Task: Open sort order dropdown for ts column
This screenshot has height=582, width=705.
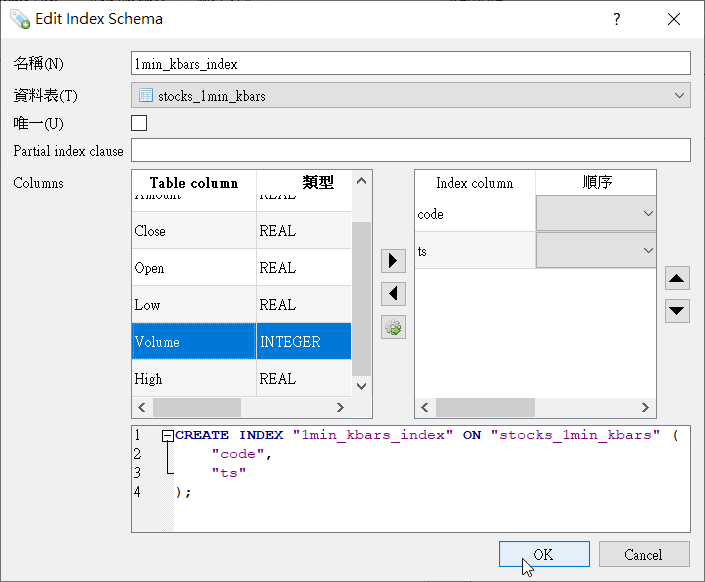Action: tap(596, 250)
